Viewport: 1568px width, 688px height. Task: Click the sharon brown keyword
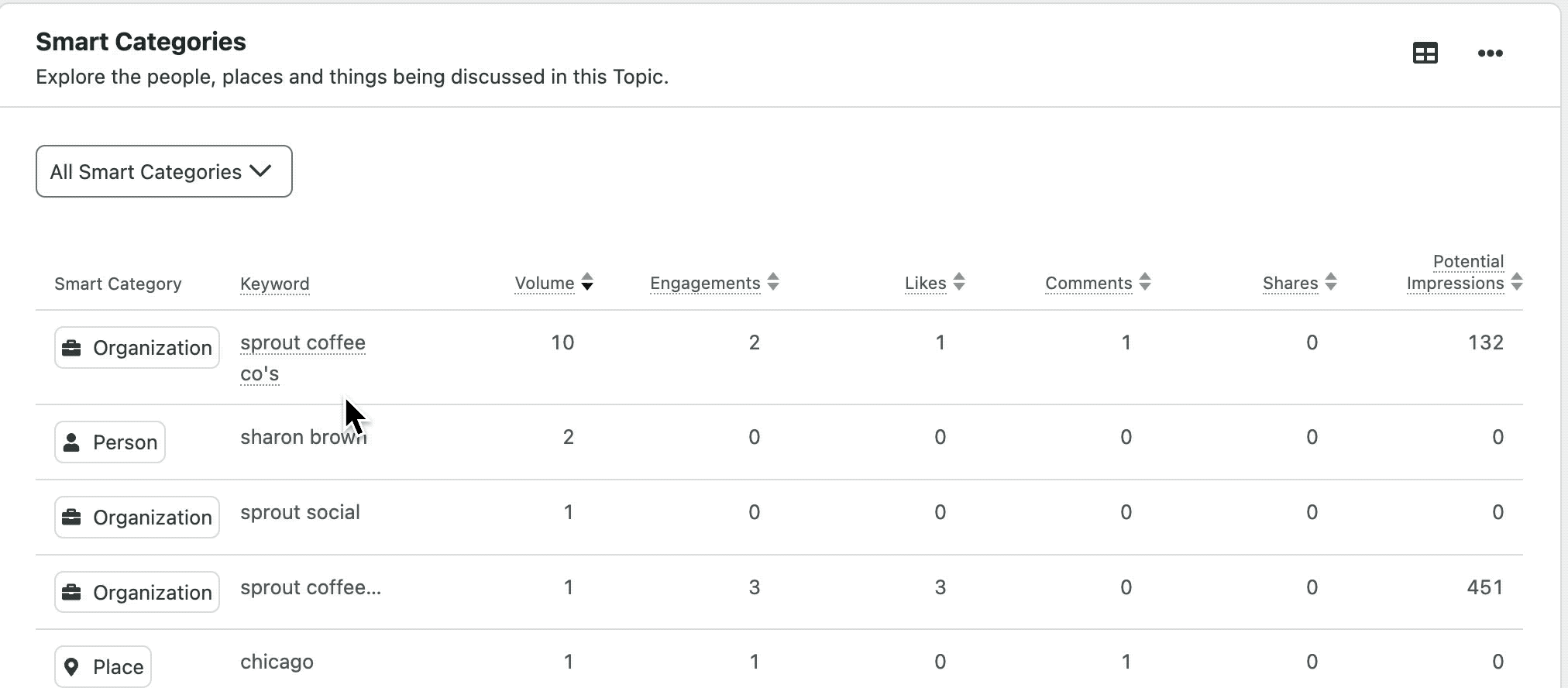(x=304, y=437)
